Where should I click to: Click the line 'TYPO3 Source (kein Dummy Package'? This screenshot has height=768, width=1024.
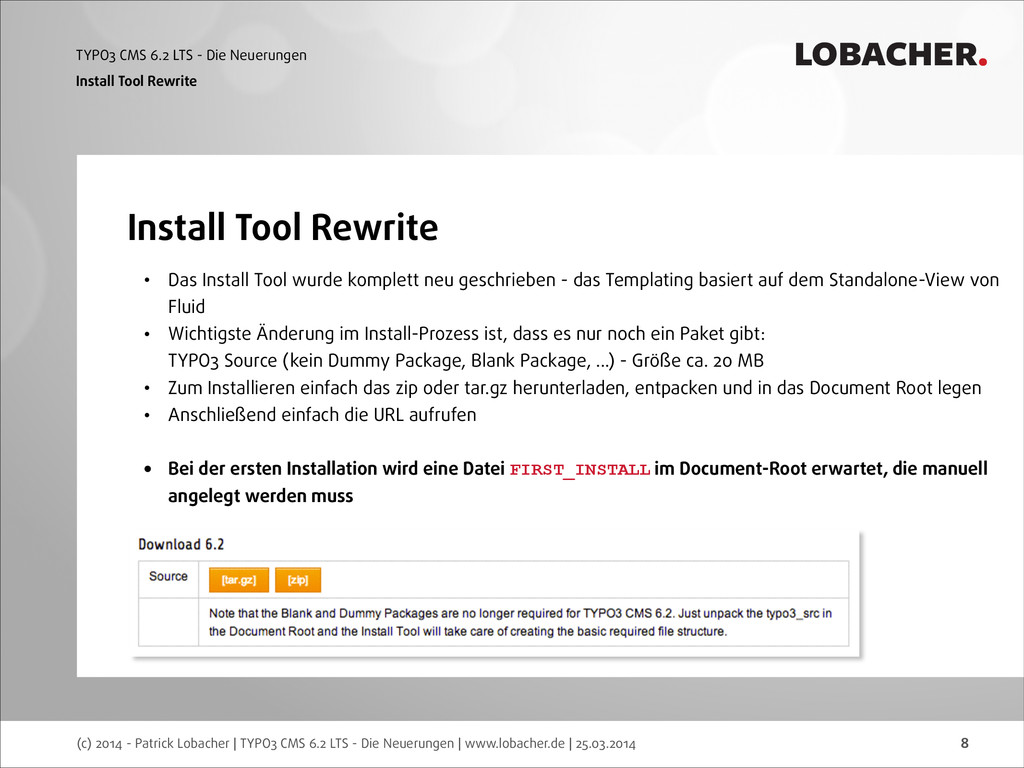[466, 361]
